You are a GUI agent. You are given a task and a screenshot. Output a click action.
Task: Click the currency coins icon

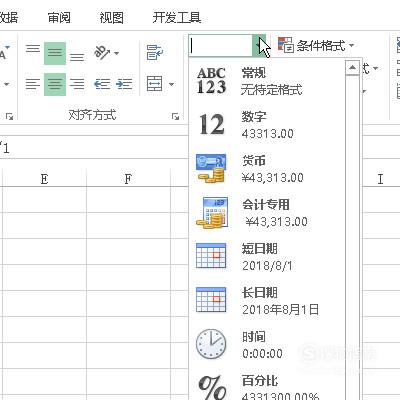click(x=211, y=169)
